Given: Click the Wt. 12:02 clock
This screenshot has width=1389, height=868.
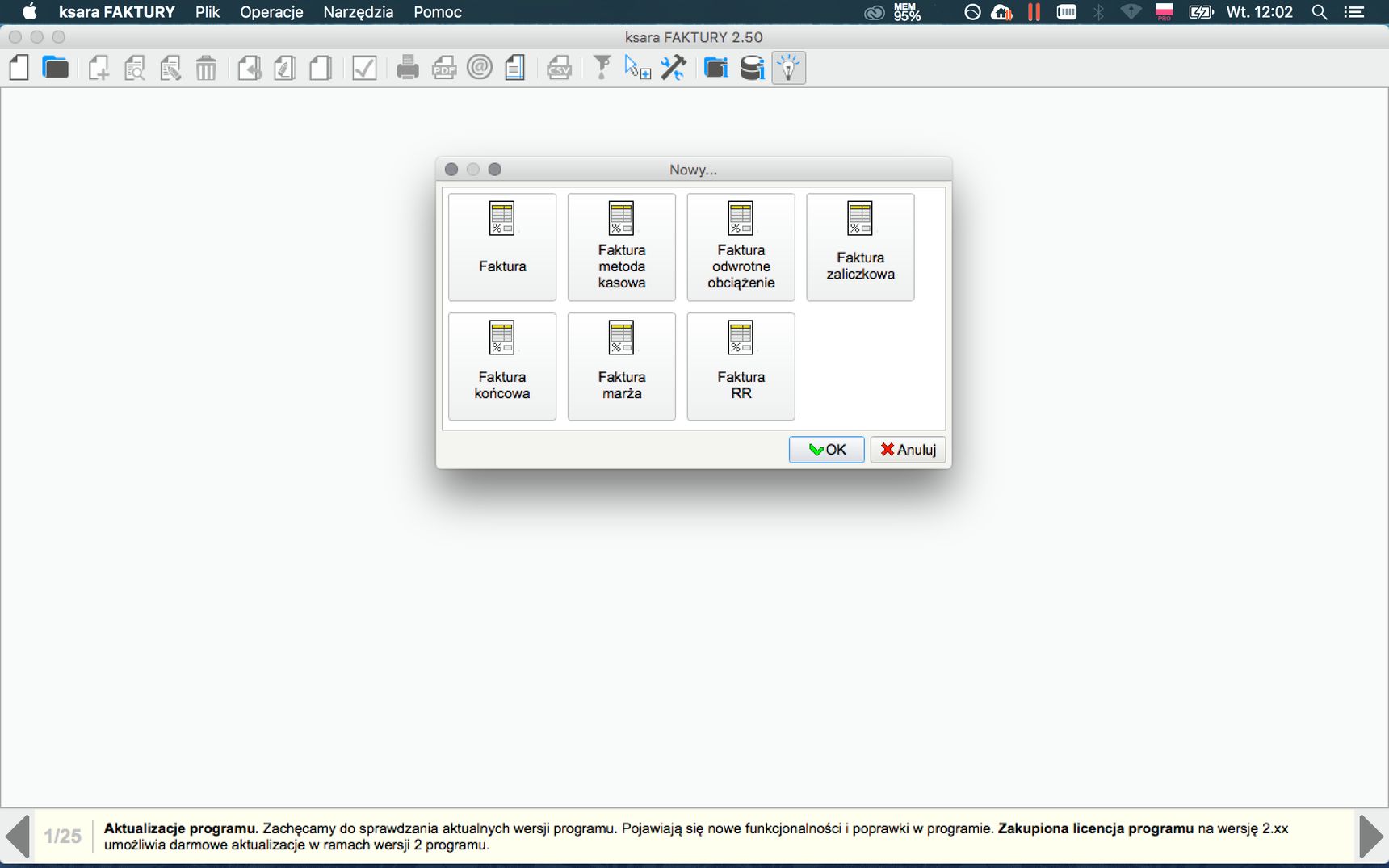Looking at the screenshot, I should (1260, 12).
